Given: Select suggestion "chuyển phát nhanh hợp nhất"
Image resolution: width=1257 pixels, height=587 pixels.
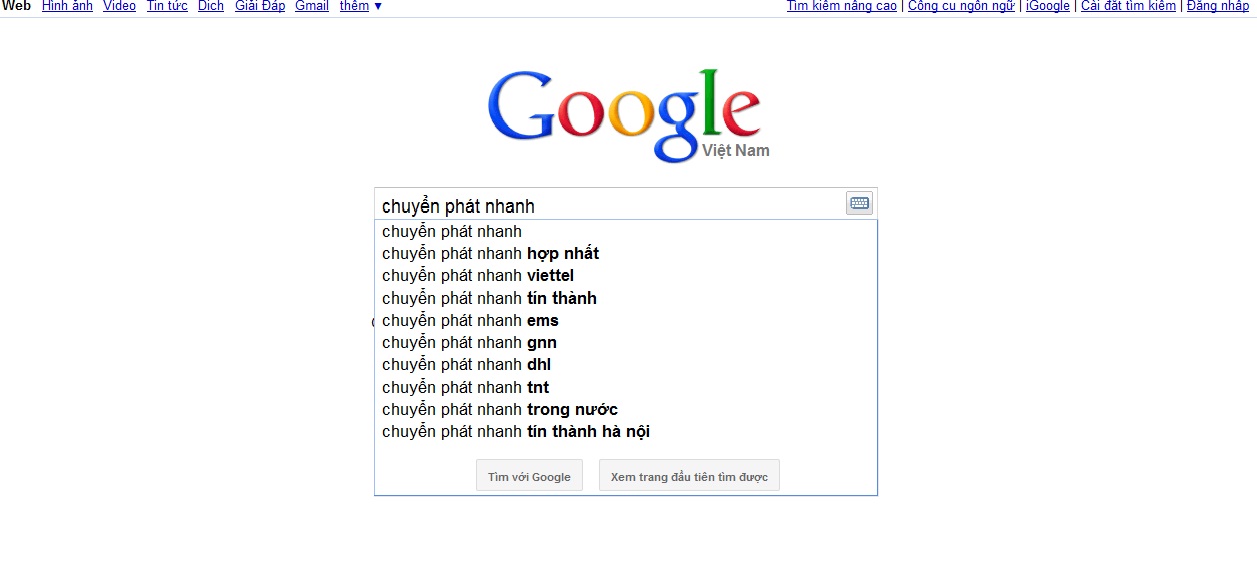Looking at the screenshot, I should [626, 254].
